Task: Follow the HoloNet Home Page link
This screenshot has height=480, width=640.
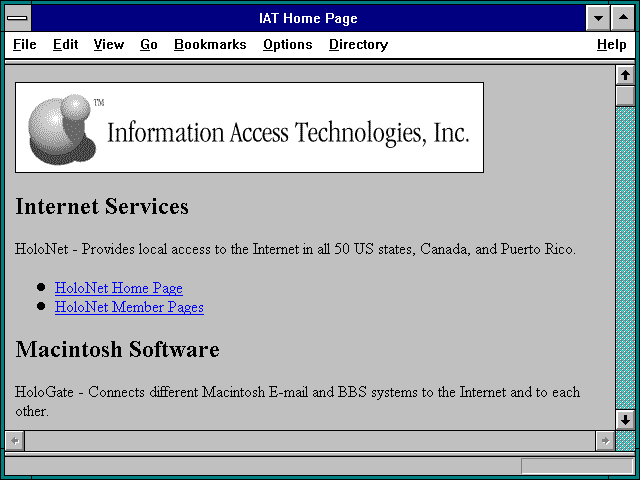Action: click(119, 288)
